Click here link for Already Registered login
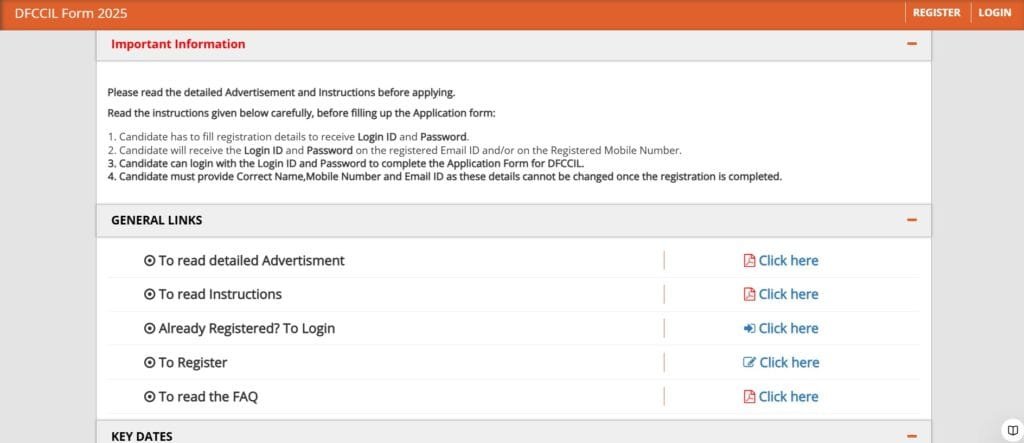The height and width of the screenshot is (443, 1024). coord(788,329)
